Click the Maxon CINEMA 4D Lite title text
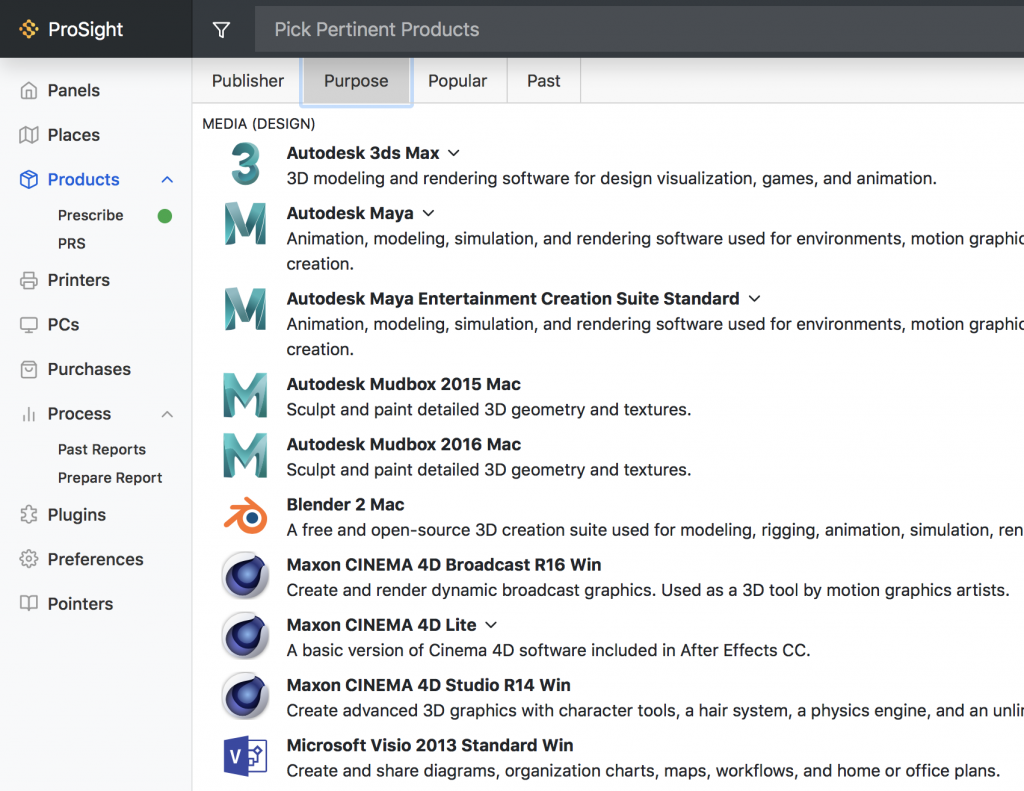 [x=381, y=625]
